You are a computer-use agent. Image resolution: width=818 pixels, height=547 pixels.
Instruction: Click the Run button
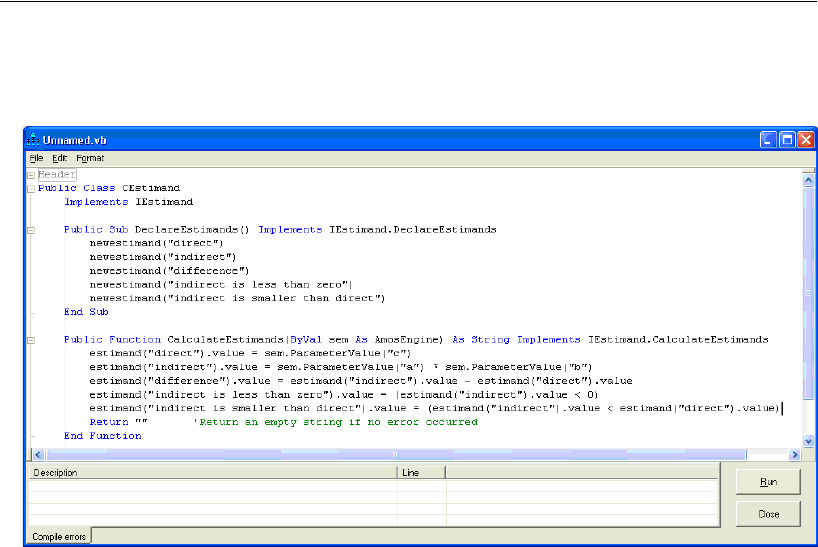click(768, 482)
